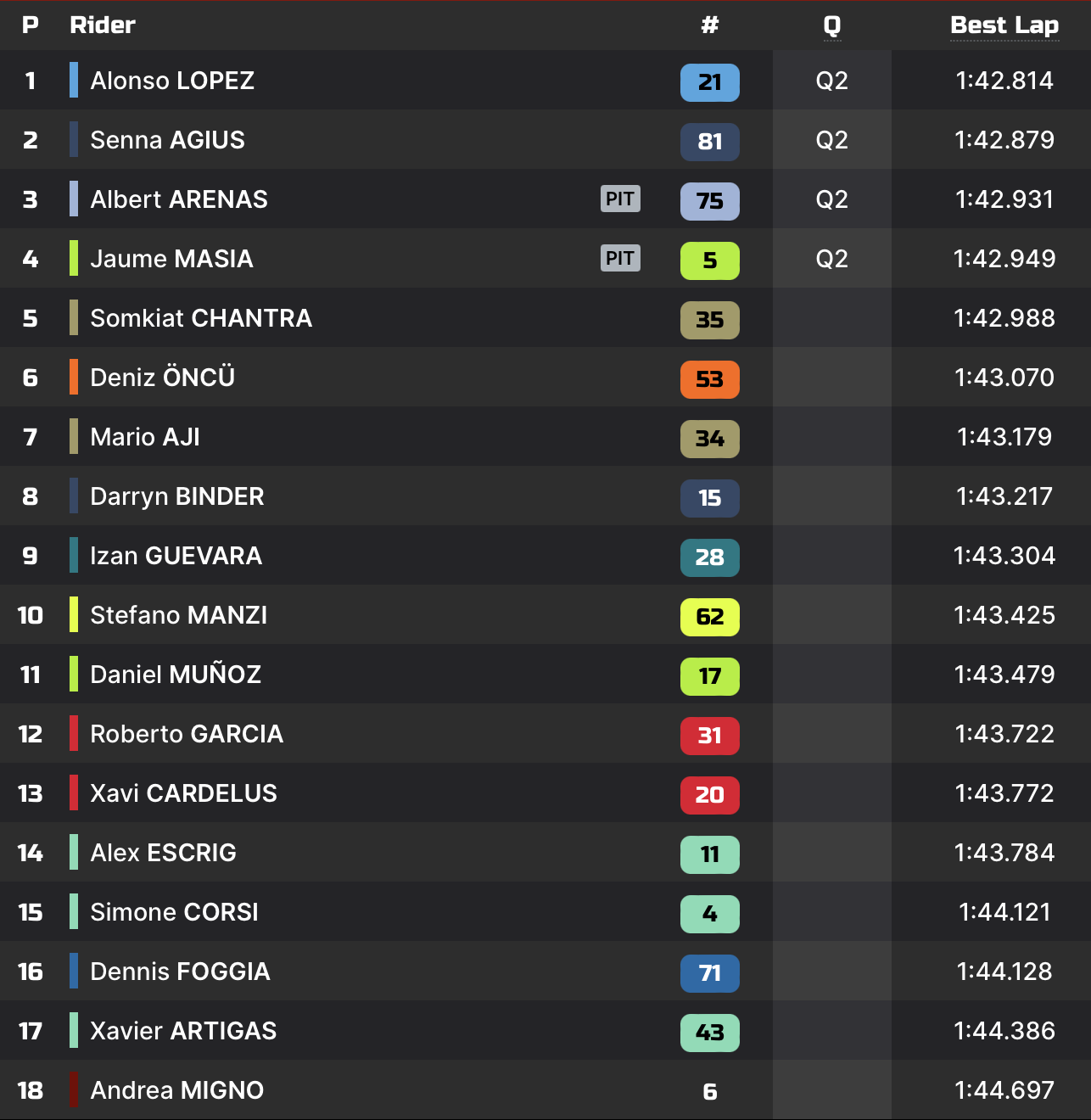
Task: Click the P position column header
Action: [31, 25]
